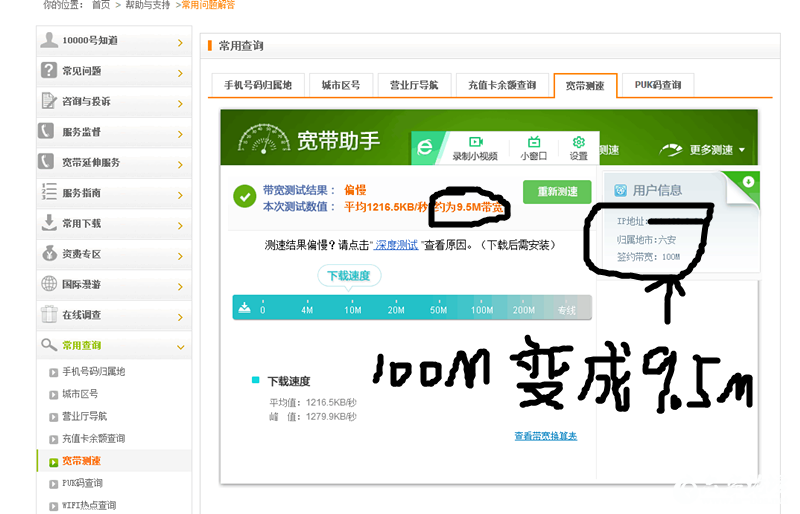
Task: Expand the 常见问题 chevron arrow
Action: pos(180,74)
